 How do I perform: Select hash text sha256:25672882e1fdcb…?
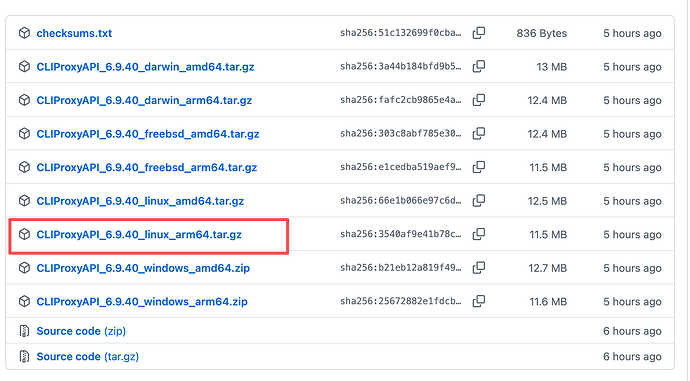(x=401, y=301)
